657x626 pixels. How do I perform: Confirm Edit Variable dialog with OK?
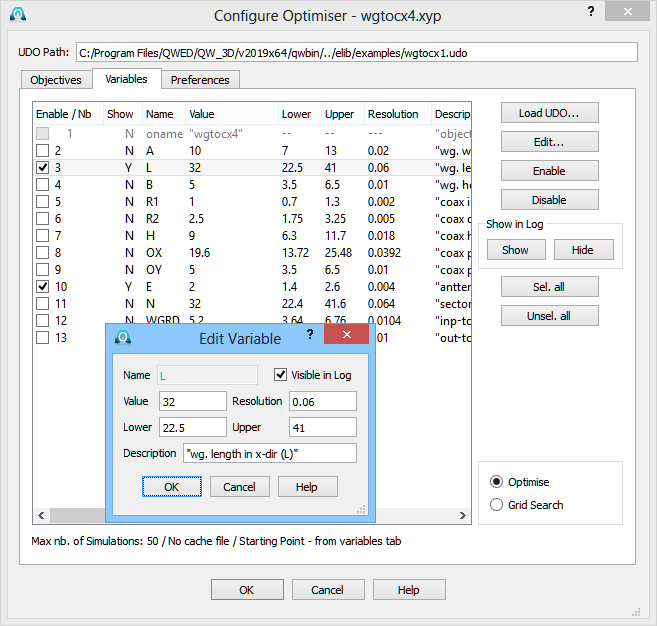point(172,486)
